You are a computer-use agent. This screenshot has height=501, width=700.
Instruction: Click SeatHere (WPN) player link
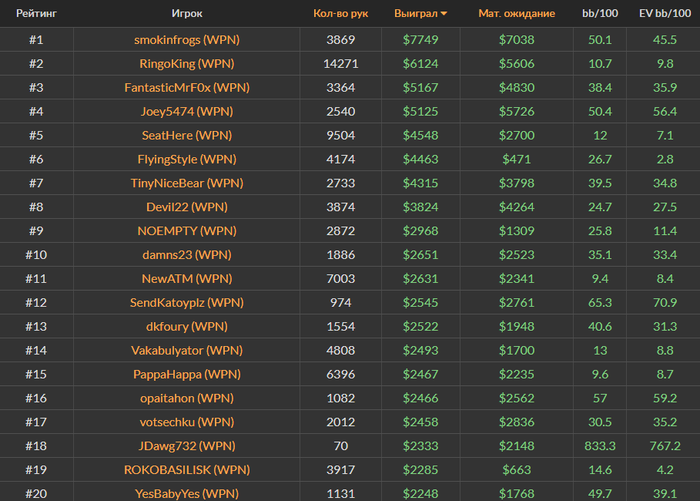click(187, 135)
